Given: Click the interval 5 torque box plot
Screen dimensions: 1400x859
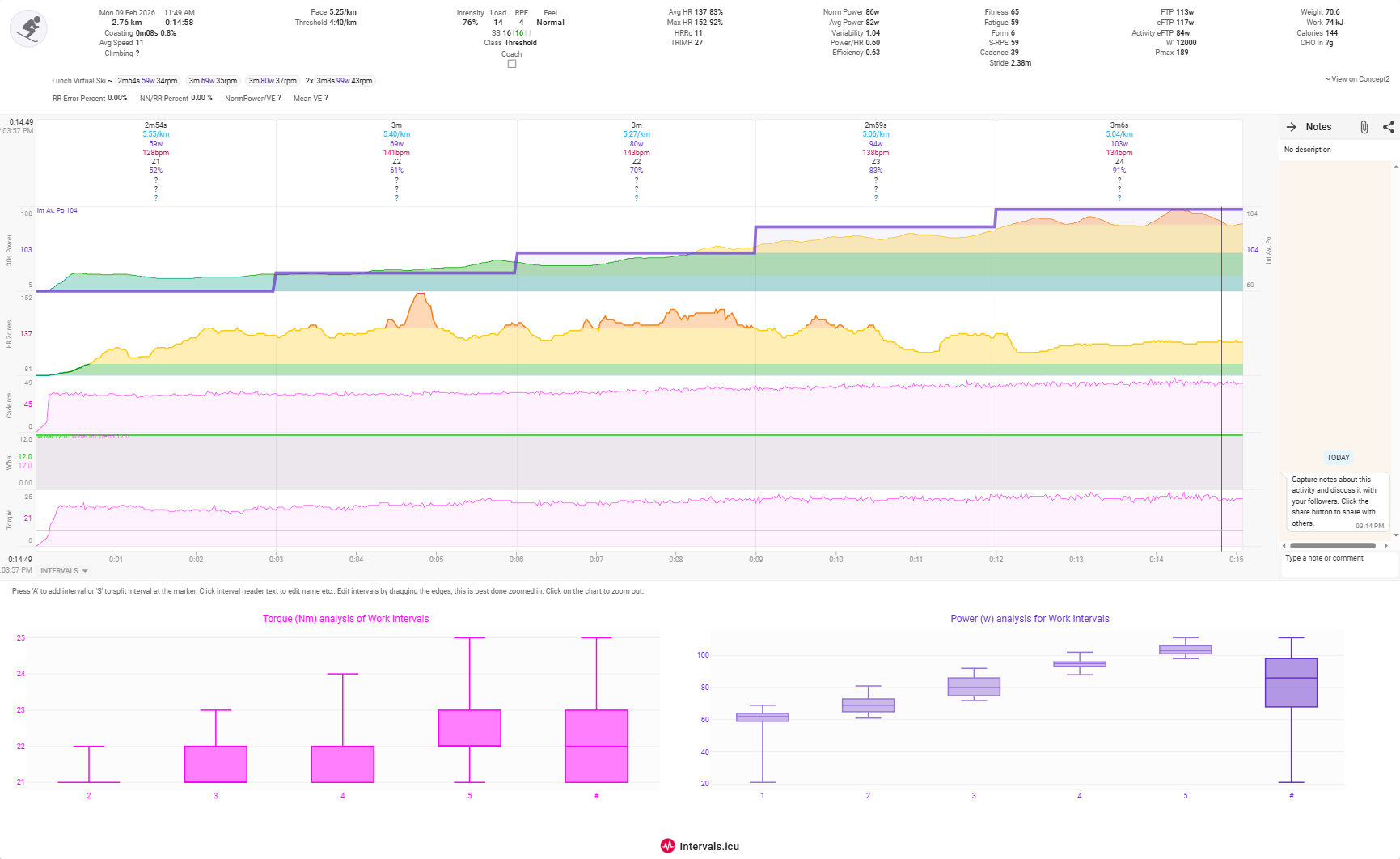Looking at the screenshot, I should pos(469,728).
